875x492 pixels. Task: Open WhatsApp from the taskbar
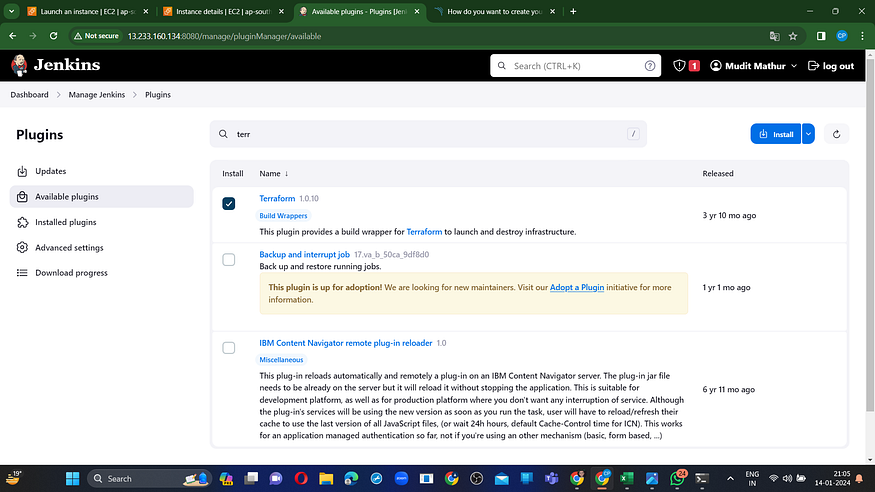click(x=677, y=479)
